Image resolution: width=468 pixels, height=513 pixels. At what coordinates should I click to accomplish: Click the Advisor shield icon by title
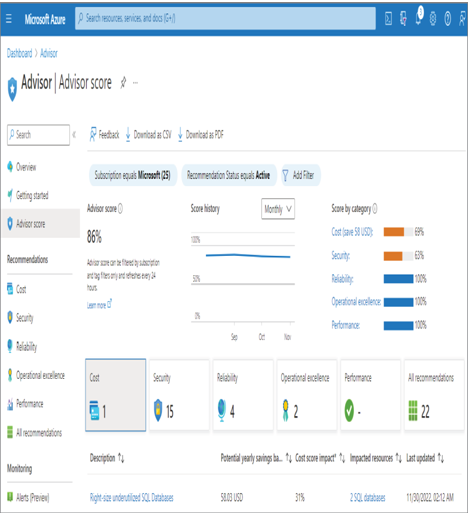[12, 89]
